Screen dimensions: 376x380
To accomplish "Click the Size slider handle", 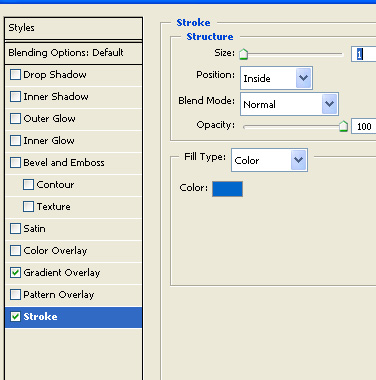I will 244,54.
